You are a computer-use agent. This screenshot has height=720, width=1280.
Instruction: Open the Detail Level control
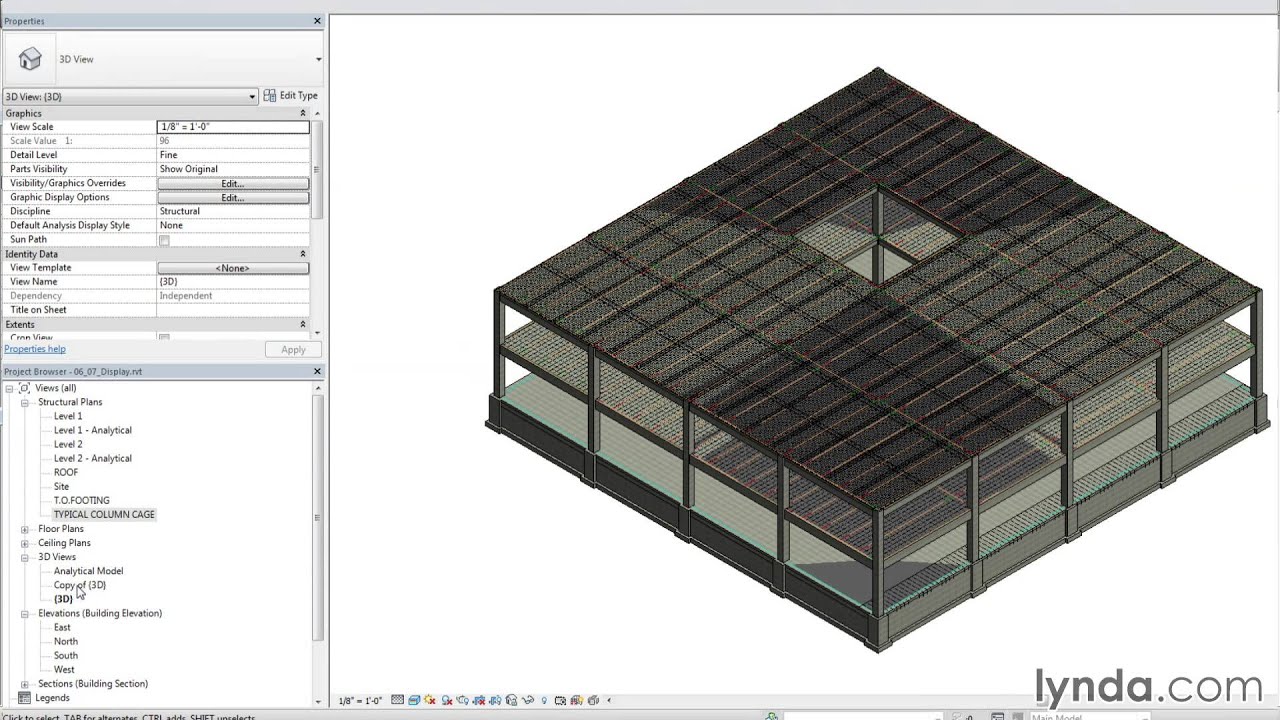(397, 700)
